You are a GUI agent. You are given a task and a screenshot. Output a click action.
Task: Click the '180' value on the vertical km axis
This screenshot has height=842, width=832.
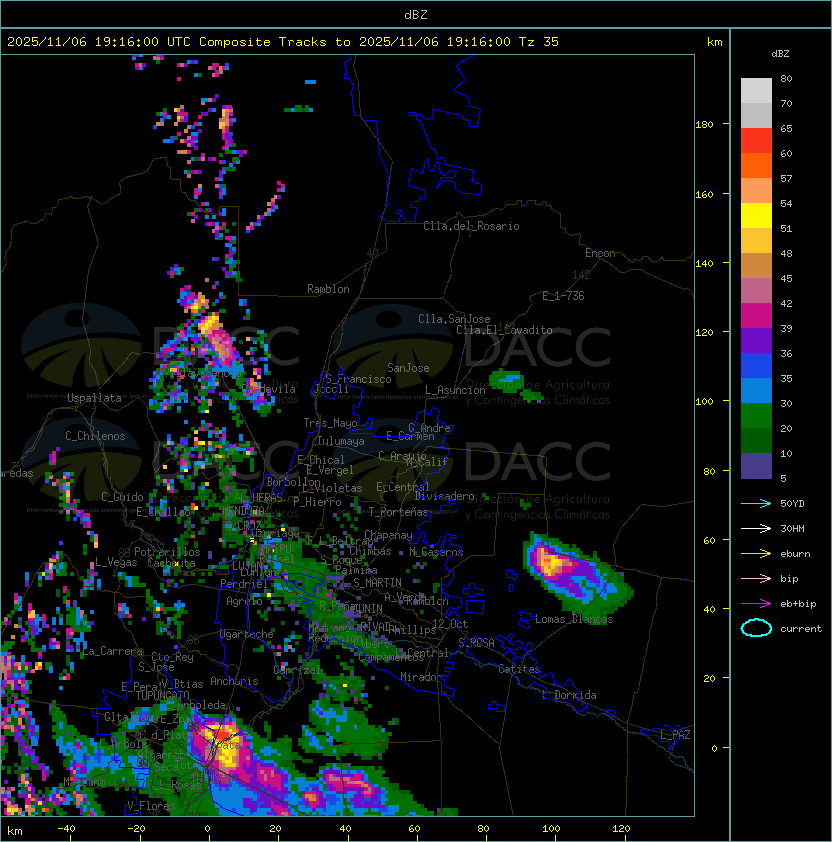click(x=704, y=125)
